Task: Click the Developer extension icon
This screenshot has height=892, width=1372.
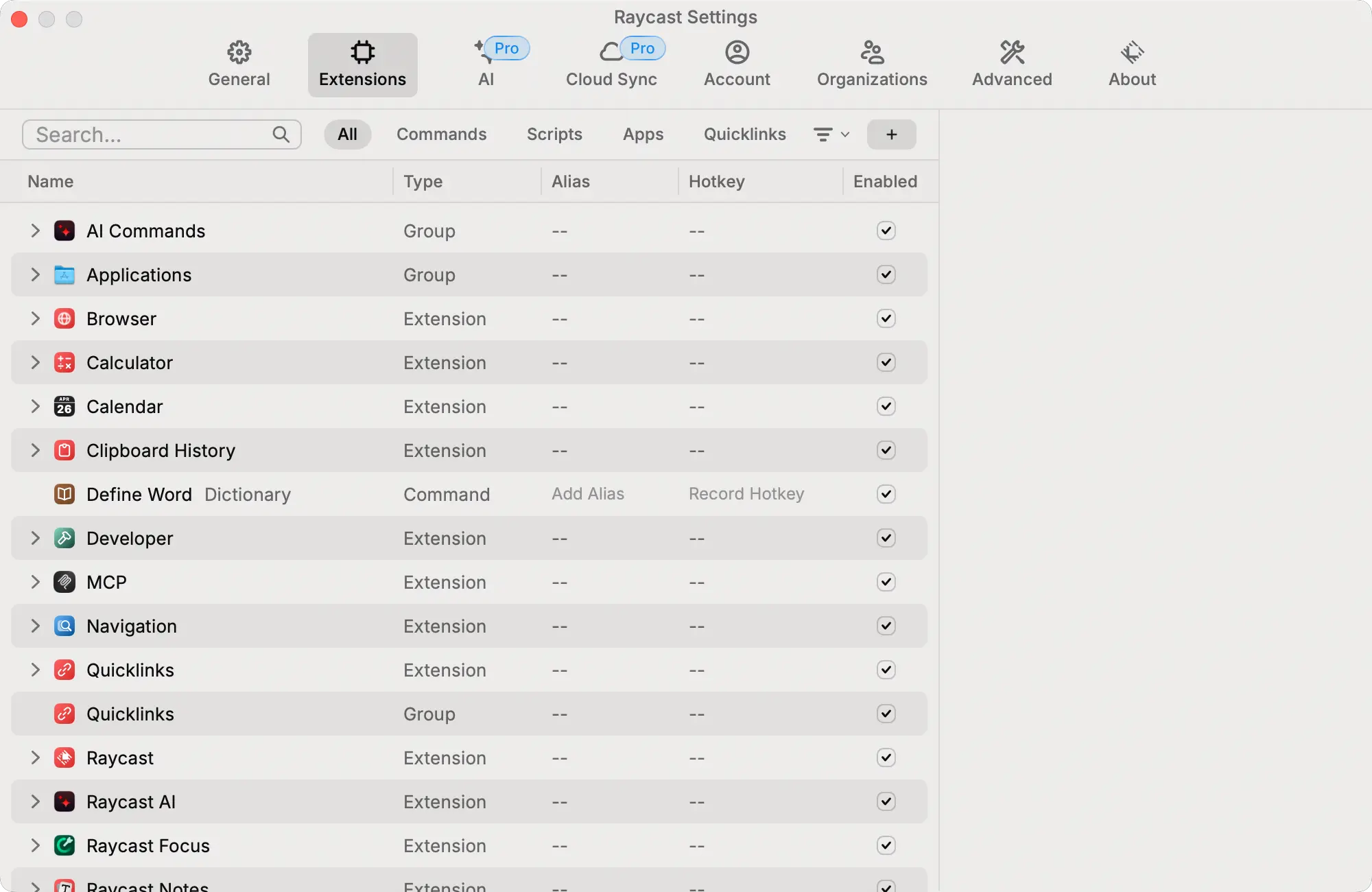Action: click(x=64, y=538)
